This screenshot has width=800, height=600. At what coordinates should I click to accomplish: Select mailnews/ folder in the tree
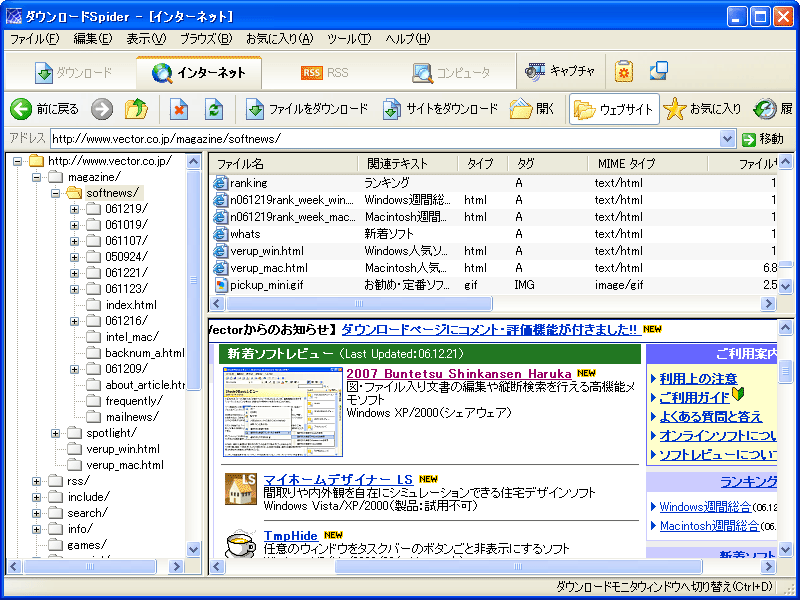click(132, 417)
